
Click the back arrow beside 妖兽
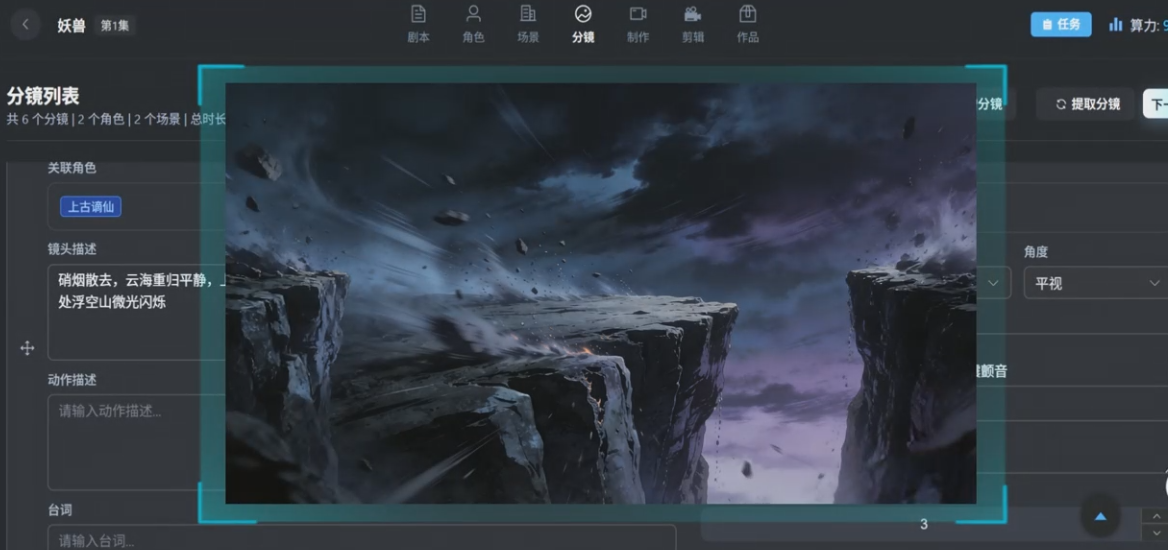[x=26, y=25]
